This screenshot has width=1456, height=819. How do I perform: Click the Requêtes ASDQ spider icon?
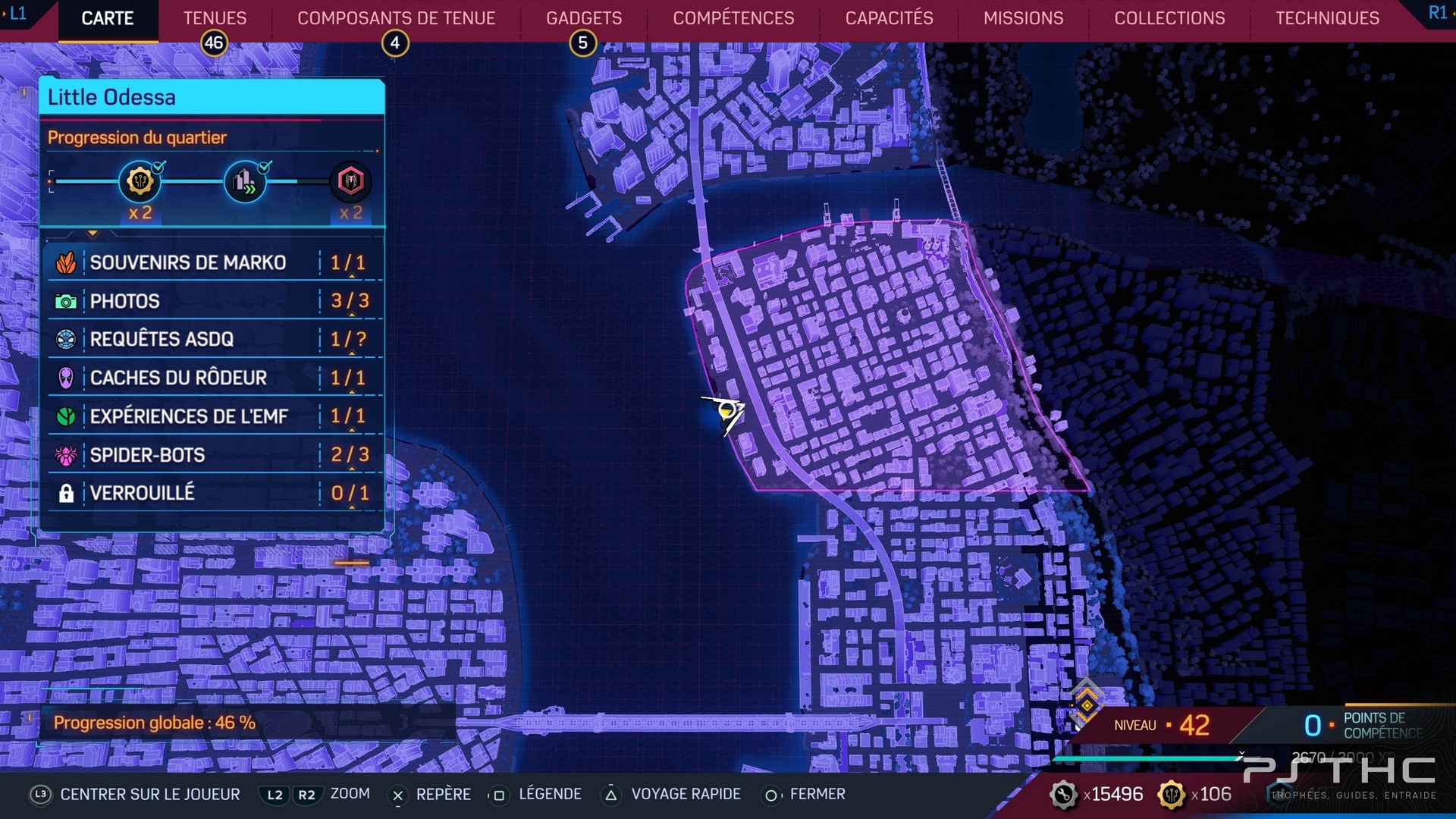[x=66, y=339]
